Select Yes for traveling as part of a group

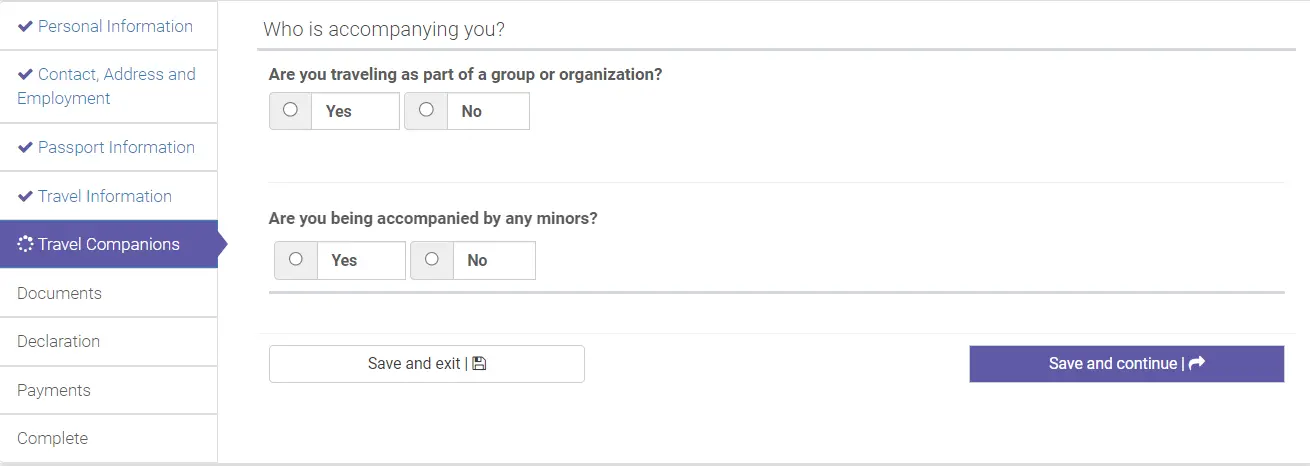click(x=290, y=110)
